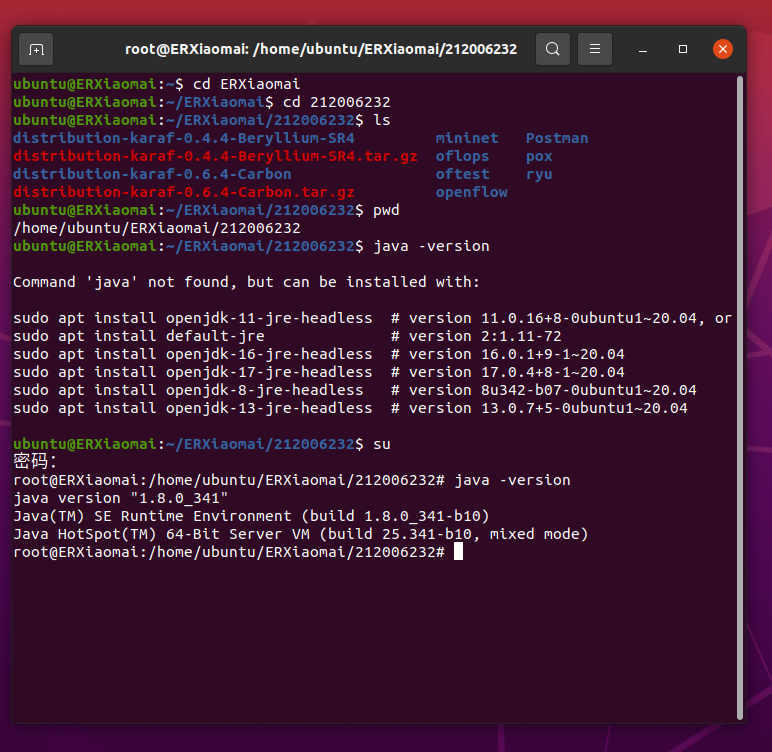
Task: Minimize the terminal window
Action: [643, 49]
